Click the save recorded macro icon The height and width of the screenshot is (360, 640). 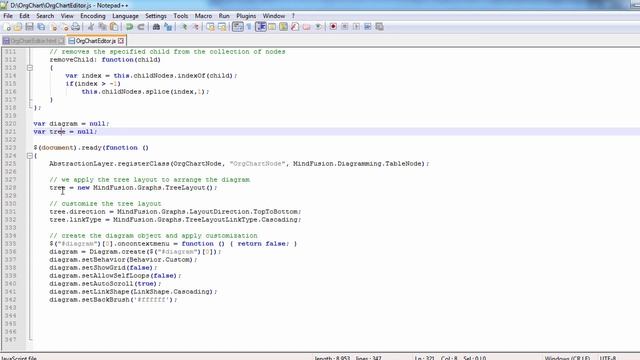(379, 27)
